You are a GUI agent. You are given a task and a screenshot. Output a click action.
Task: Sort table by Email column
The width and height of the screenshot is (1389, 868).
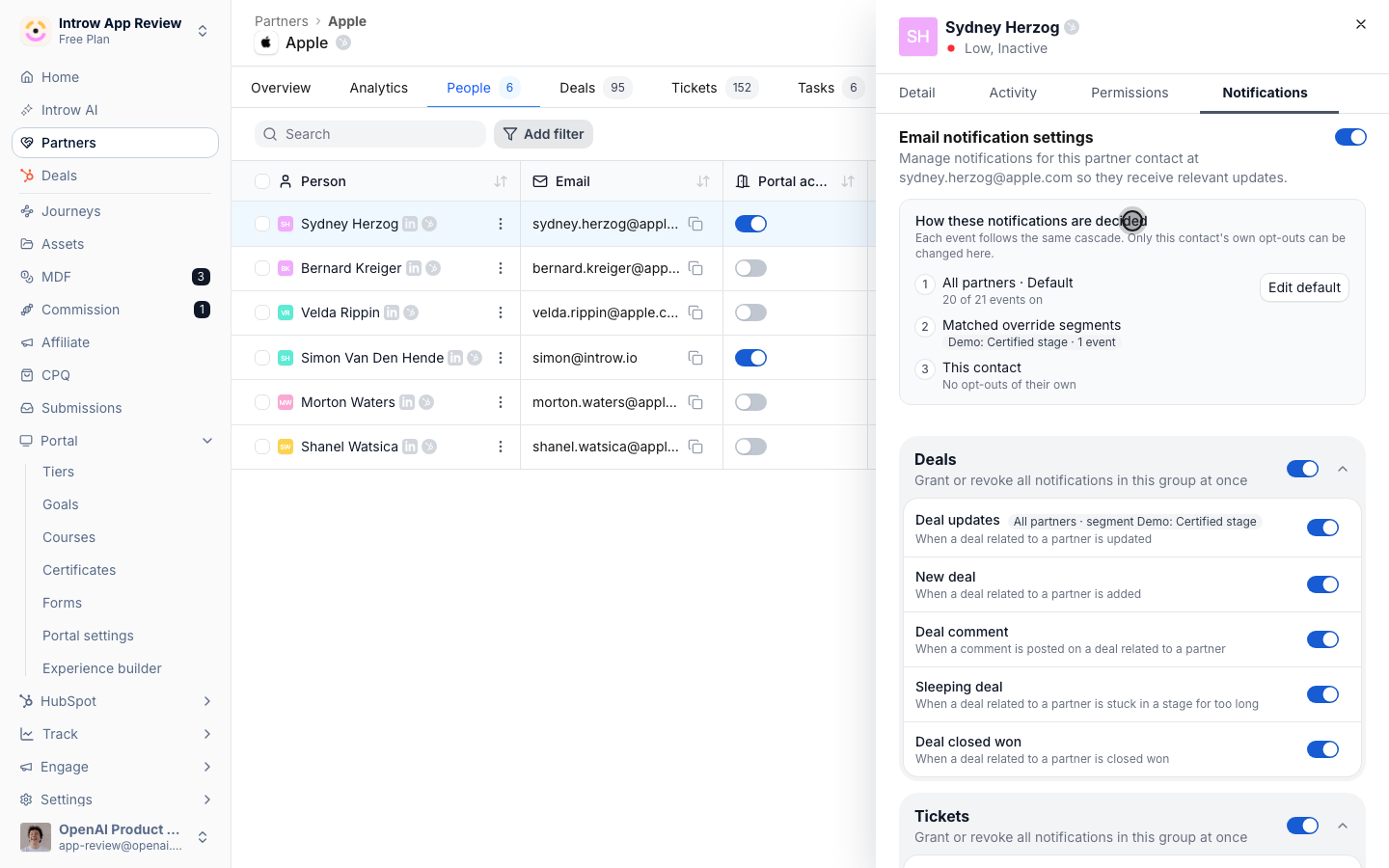point(703,181)
